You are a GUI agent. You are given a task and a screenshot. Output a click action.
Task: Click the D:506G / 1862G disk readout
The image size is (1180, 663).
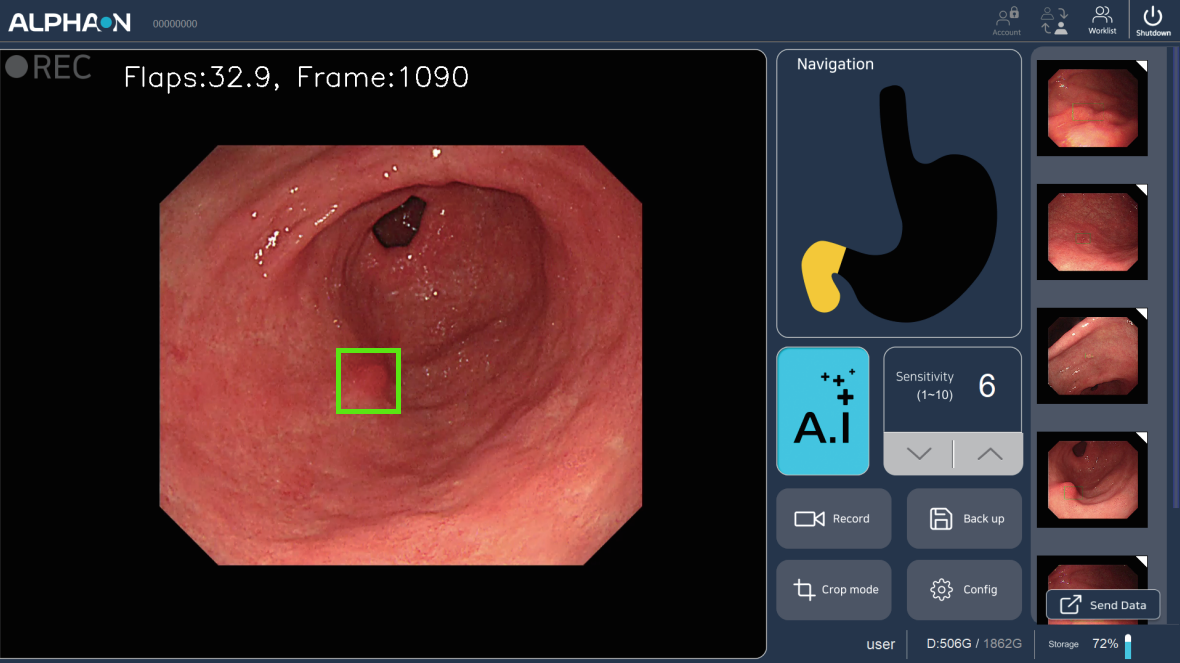click(974, 644)
